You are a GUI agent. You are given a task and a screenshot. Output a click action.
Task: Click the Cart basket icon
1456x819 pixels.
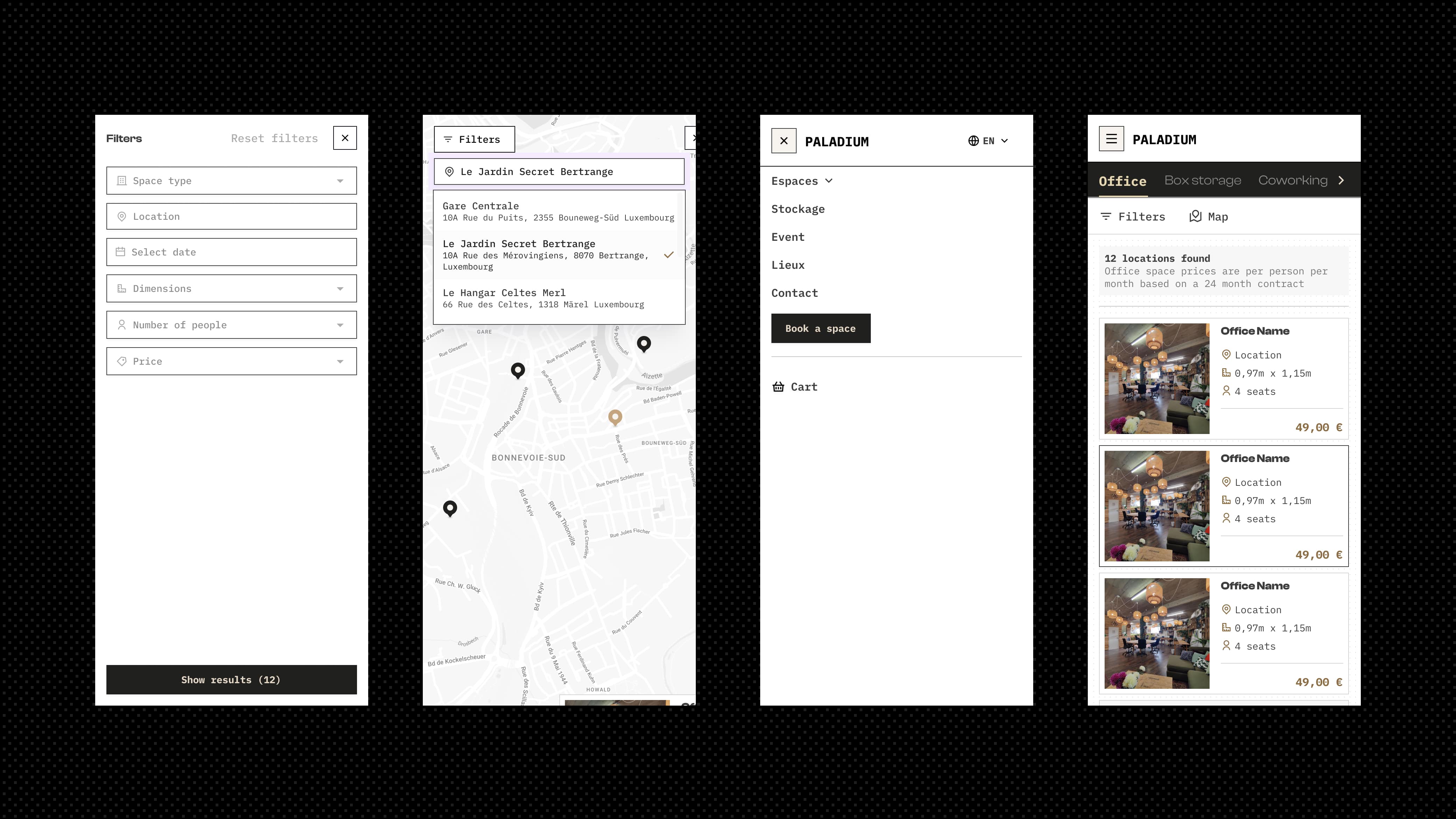click(778, 387)
